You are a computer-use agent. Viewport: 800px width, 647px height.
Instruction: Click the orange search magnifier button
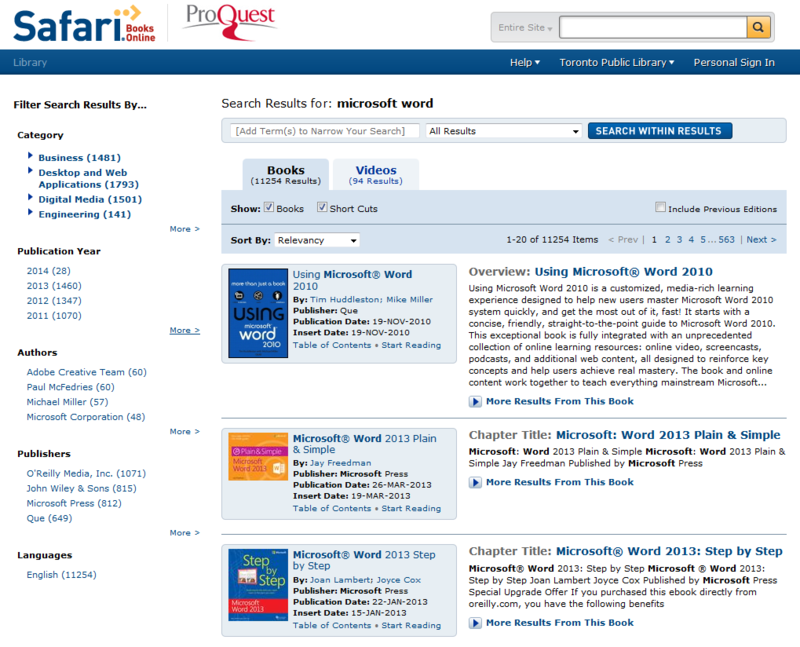759,27
